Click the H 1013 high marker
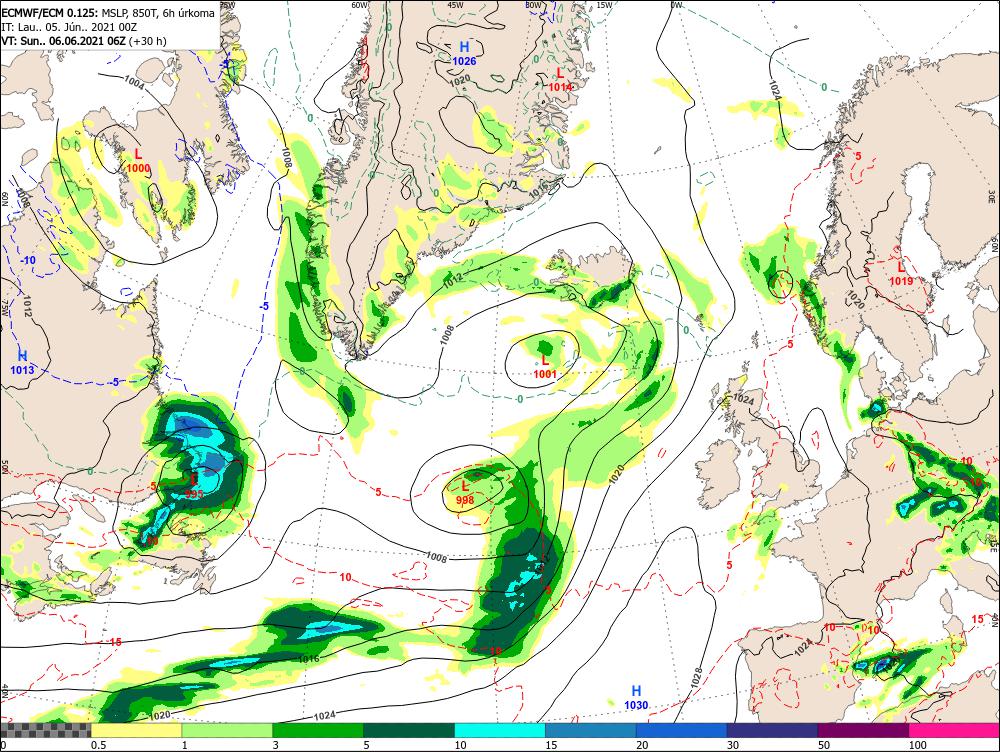 click(22, 362)
